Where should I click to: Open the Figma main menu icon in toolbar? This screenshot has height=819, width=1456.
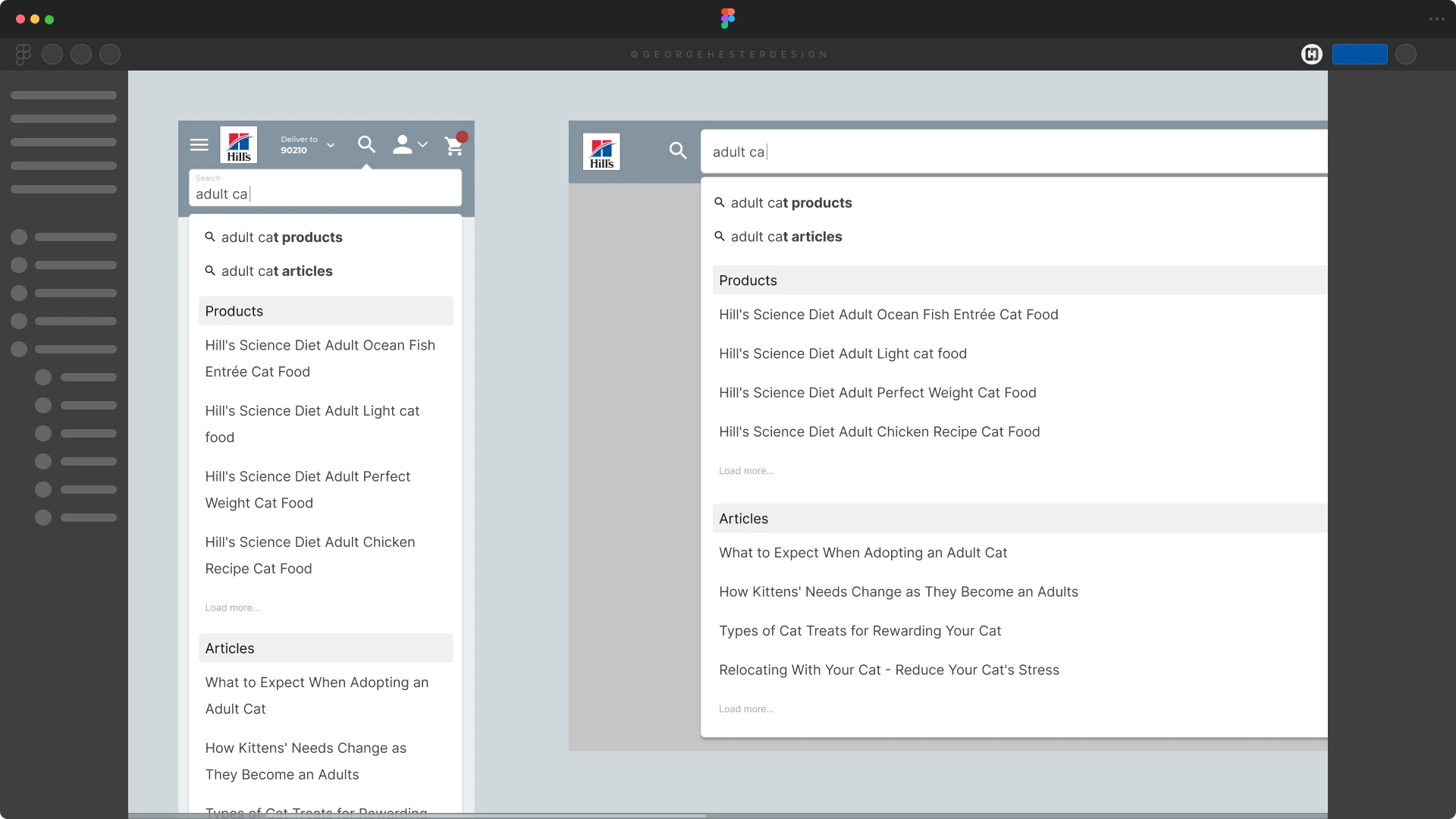(24, 54)
